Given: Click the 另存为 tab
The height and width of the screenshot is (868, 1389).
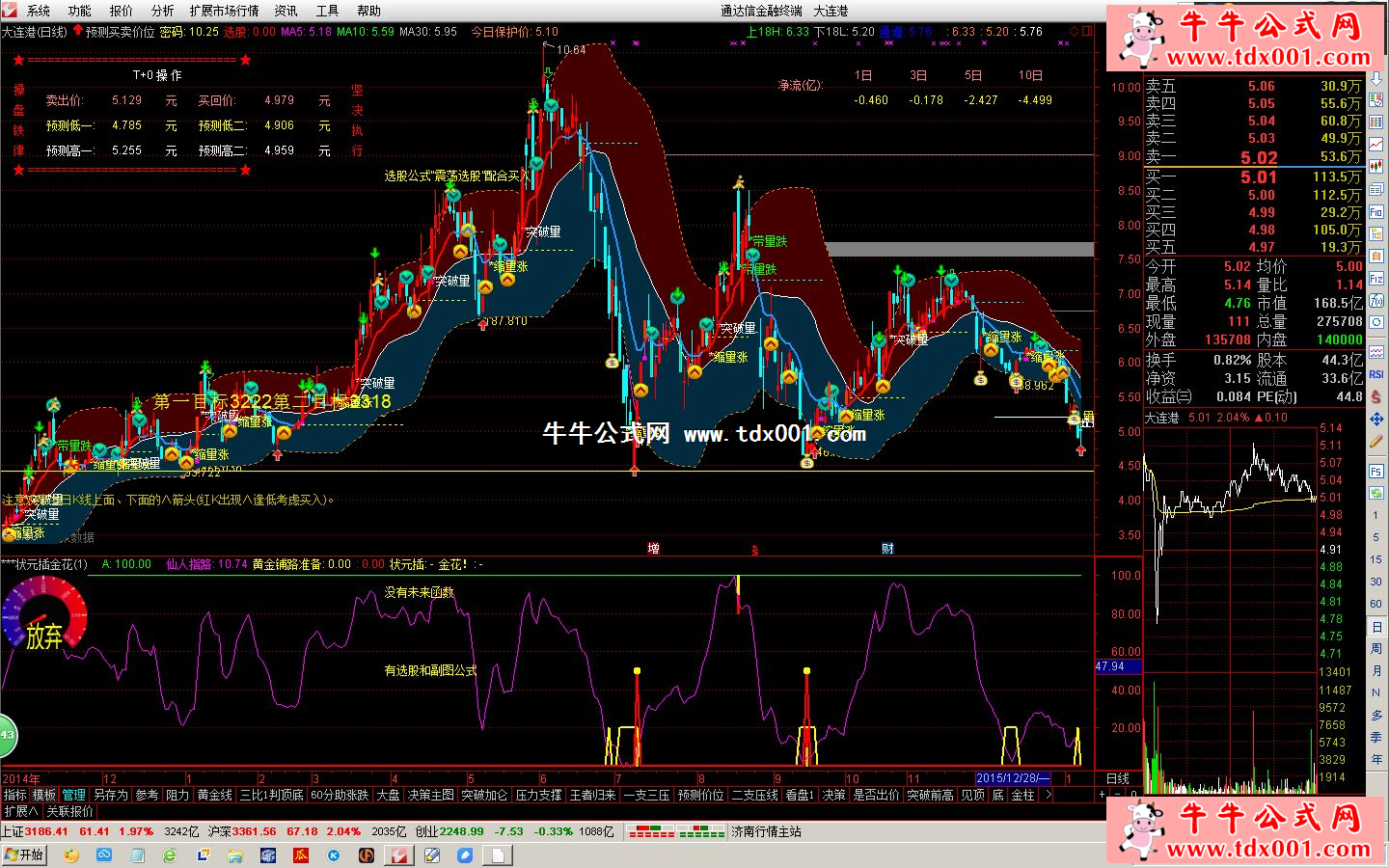Looking at the screenshot, I should (111, 795).
